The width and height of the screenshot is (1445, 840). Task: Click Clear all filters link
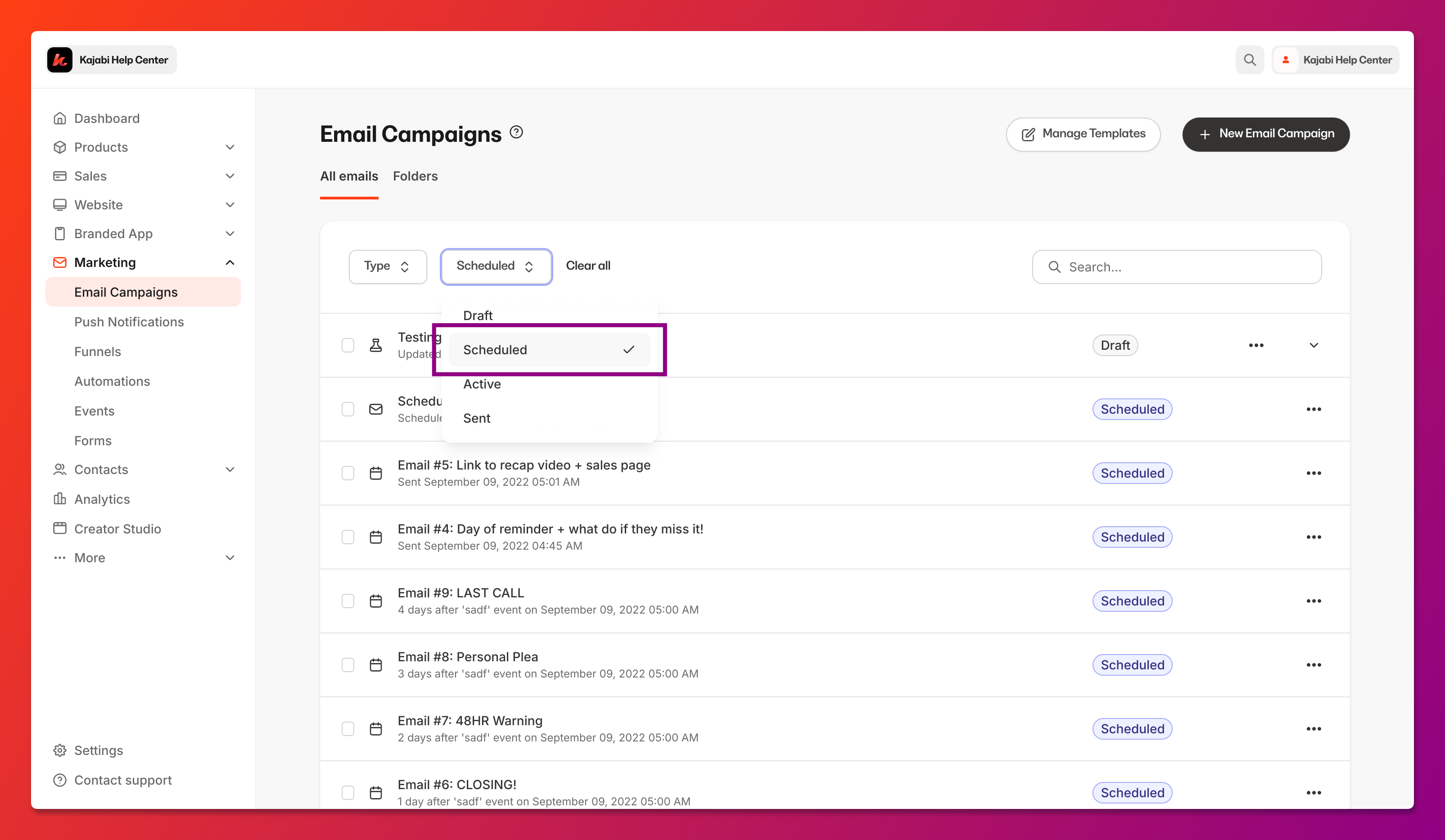588,266
